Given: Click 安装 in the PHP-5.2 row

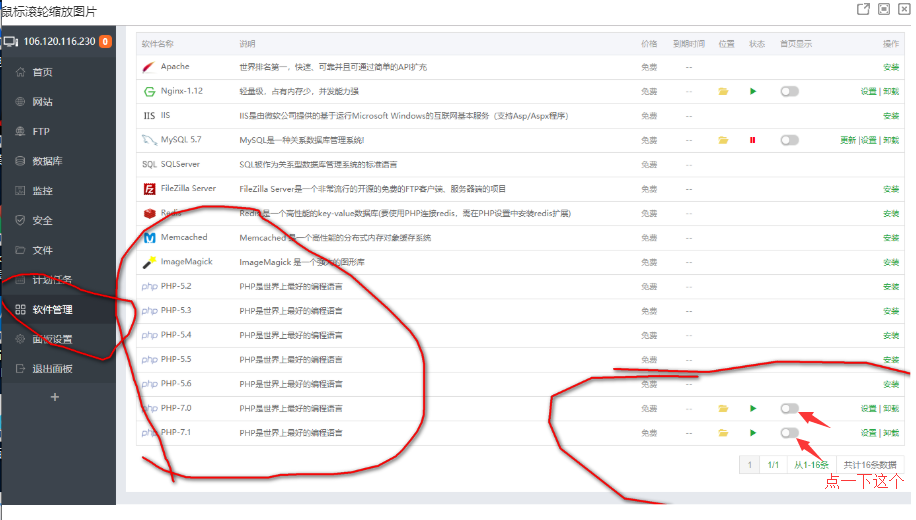Looking at the screenshot, I should pyautogui.click(x=891, y=287).
